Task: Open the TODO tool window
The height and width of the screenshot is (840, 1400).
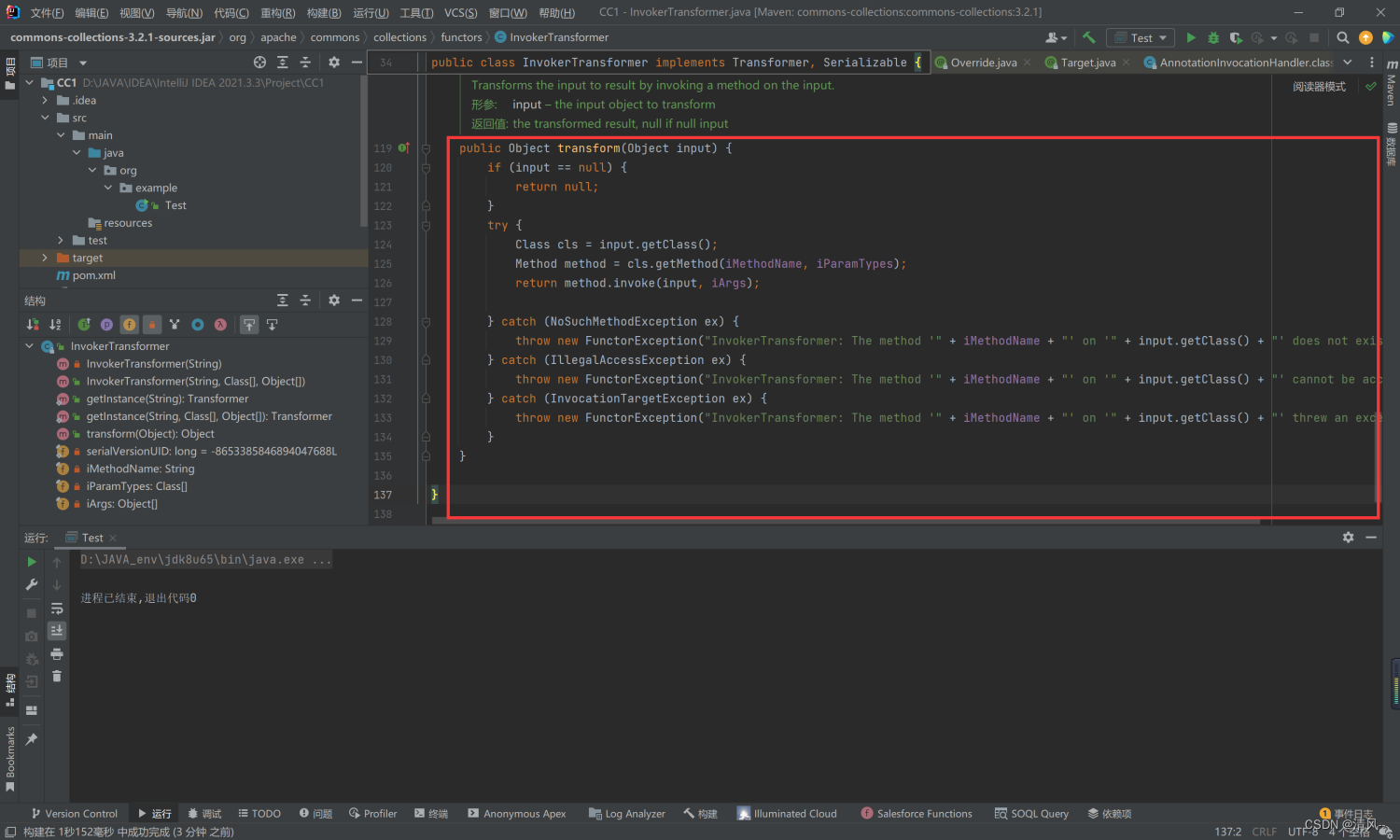Action: tap(259, 814)
